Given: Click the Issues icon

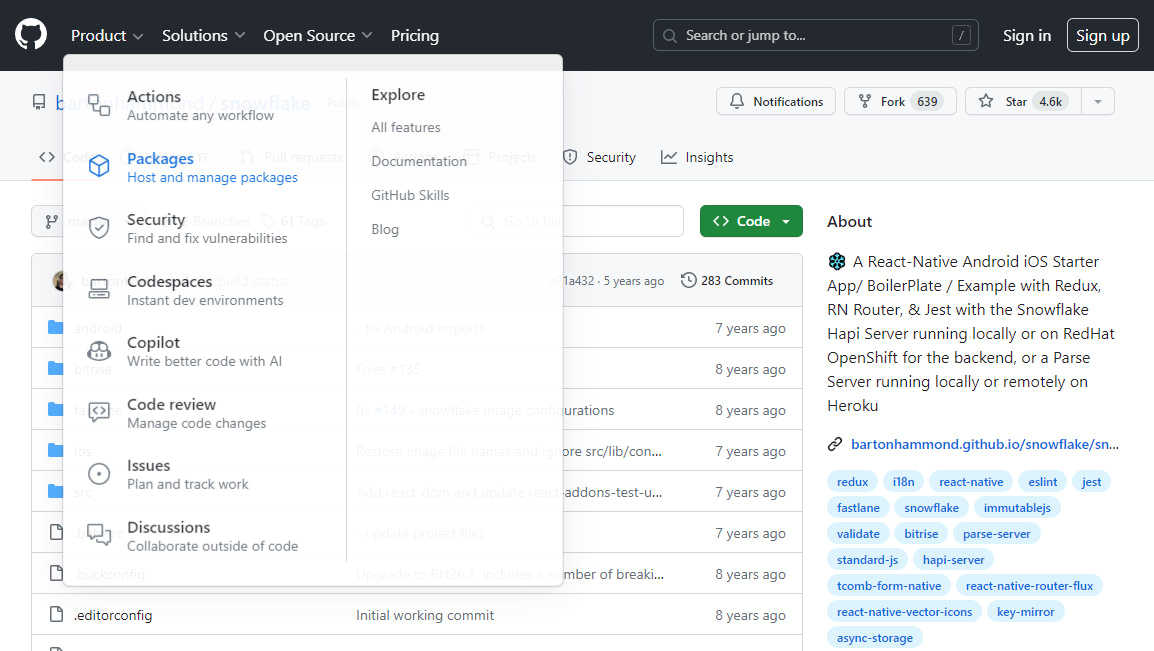Looking at the screenshot, I should pyautogui.click(x=98, y=474).
